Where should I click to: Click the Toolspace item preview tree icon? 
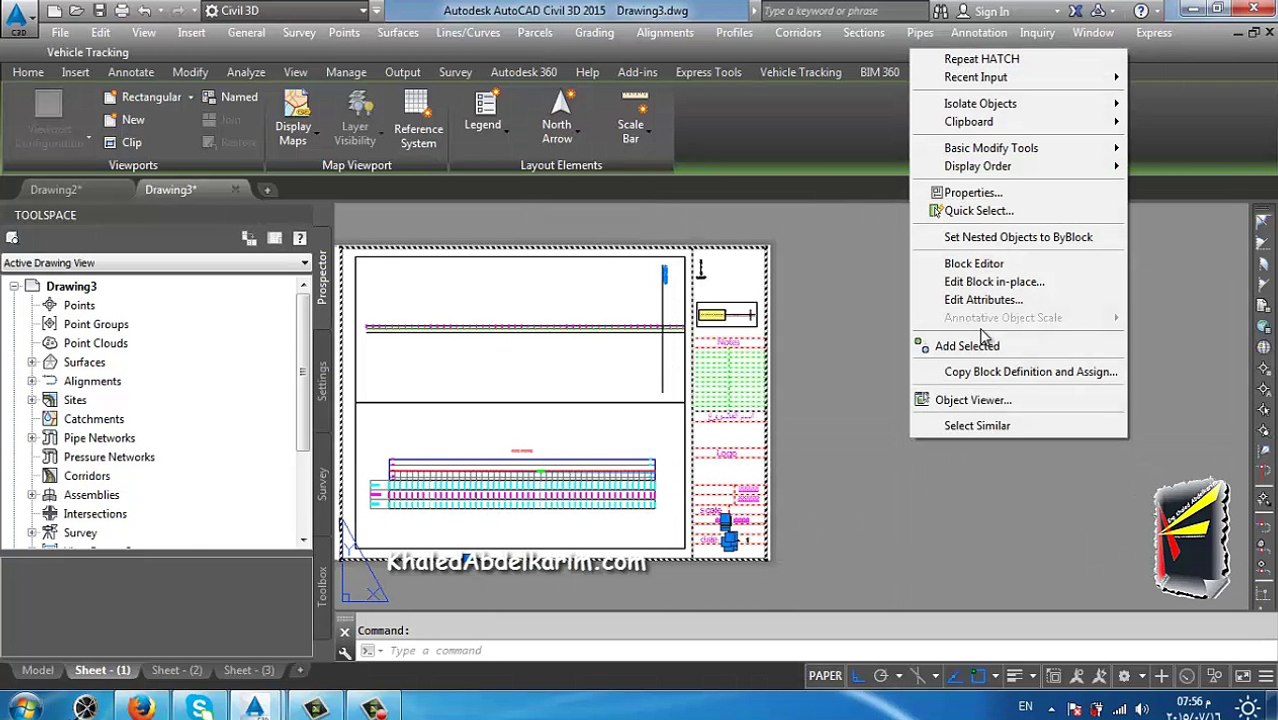click(x=249, y=238)
